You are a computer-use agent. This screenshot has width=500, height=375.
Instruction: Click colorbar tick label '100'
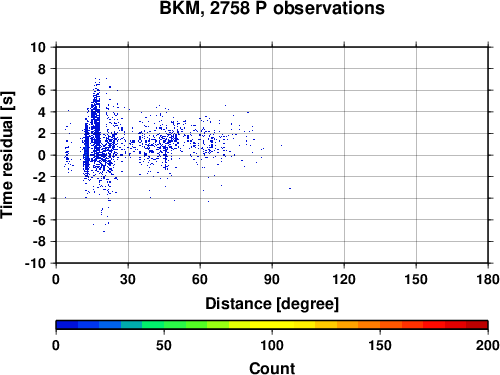click(272, 345)
